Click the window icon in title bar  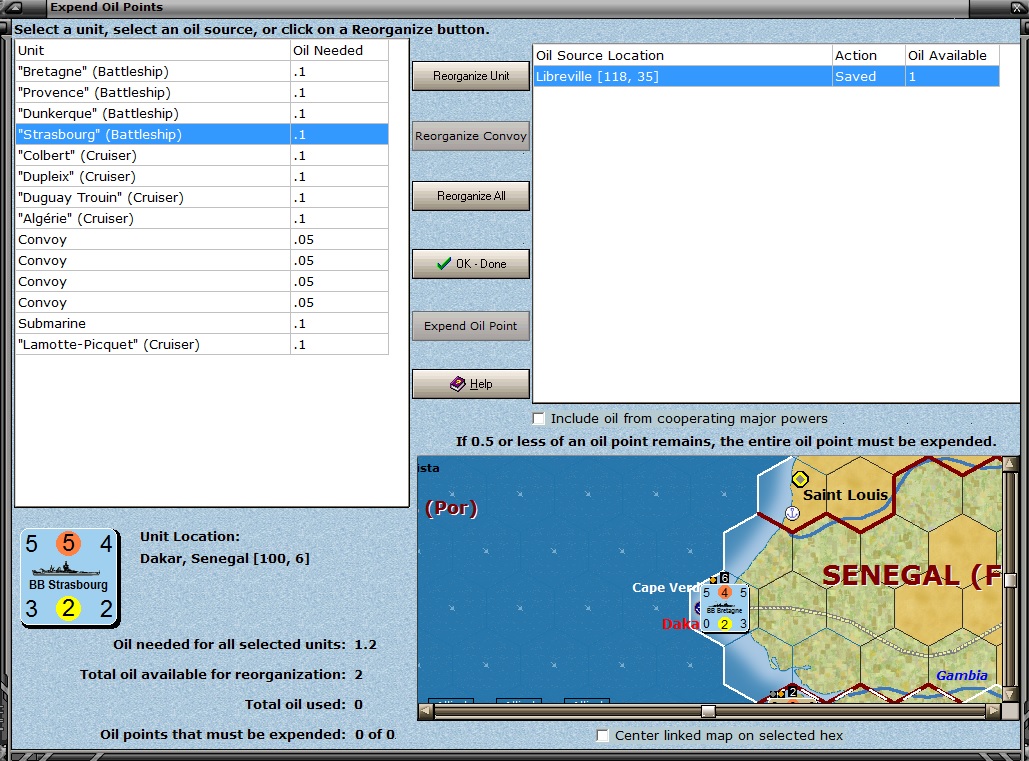click(x=13, y=8)
